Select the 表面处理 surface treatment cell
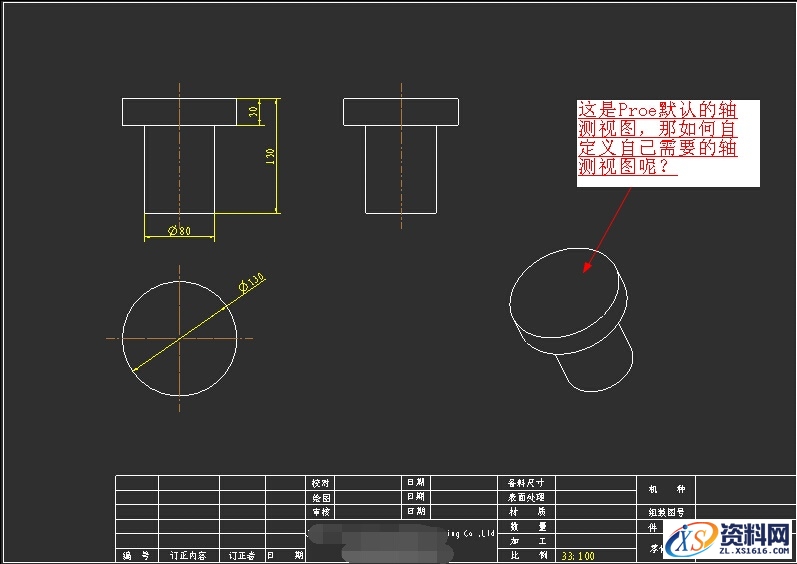The height and width of the screenshot is (564, 797). tap(527, 497)
